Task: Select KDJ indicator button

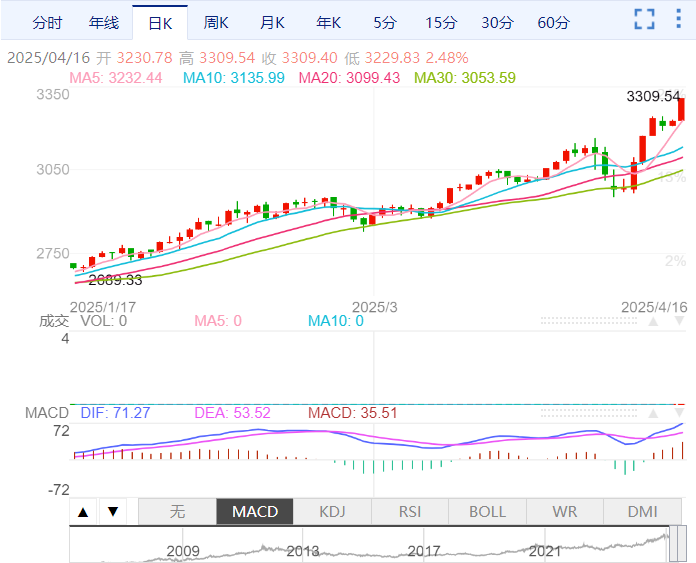Action: tap(332, 512)
